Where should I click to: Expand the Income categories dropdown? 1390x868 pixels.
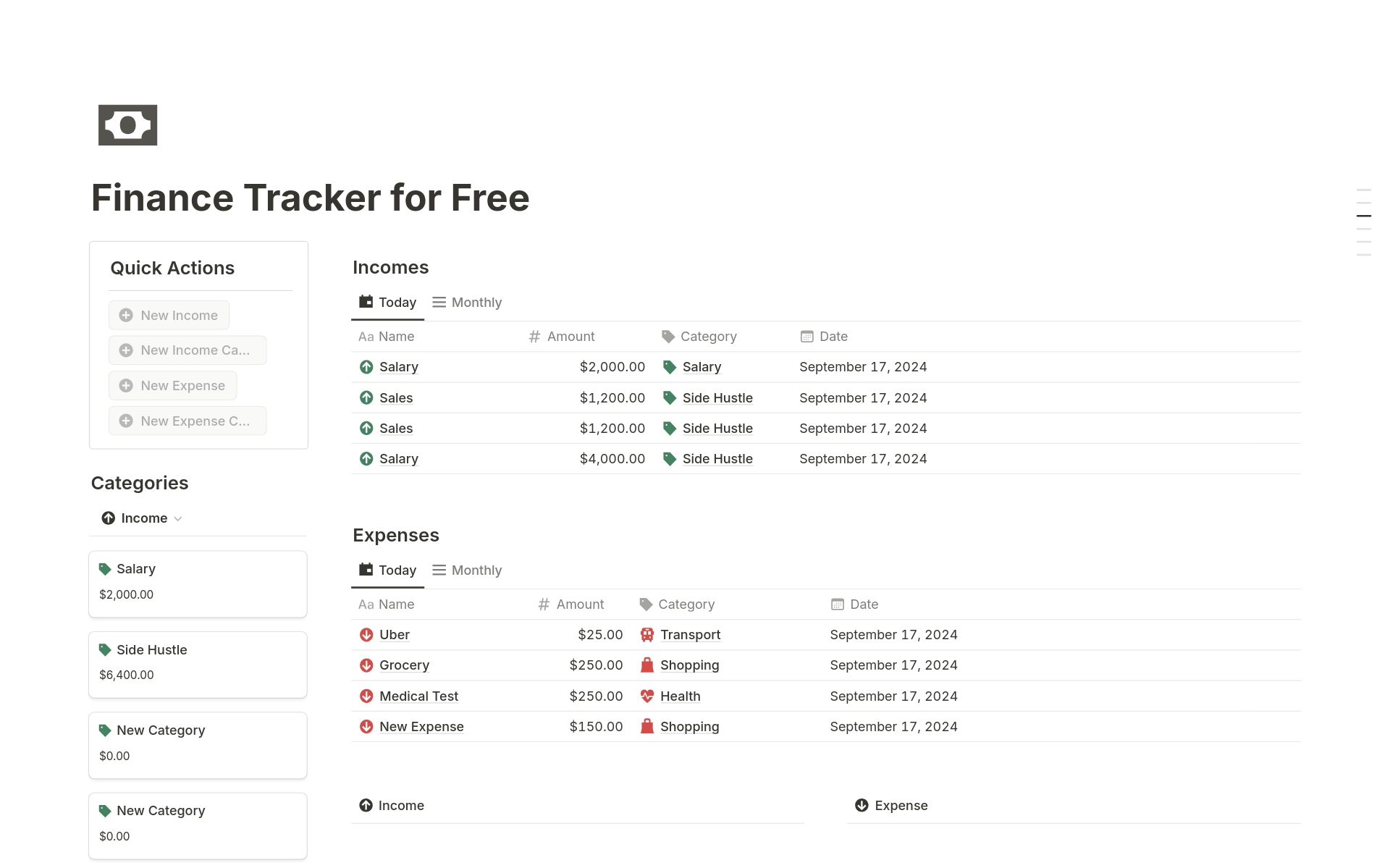click(x=178, y=518)
